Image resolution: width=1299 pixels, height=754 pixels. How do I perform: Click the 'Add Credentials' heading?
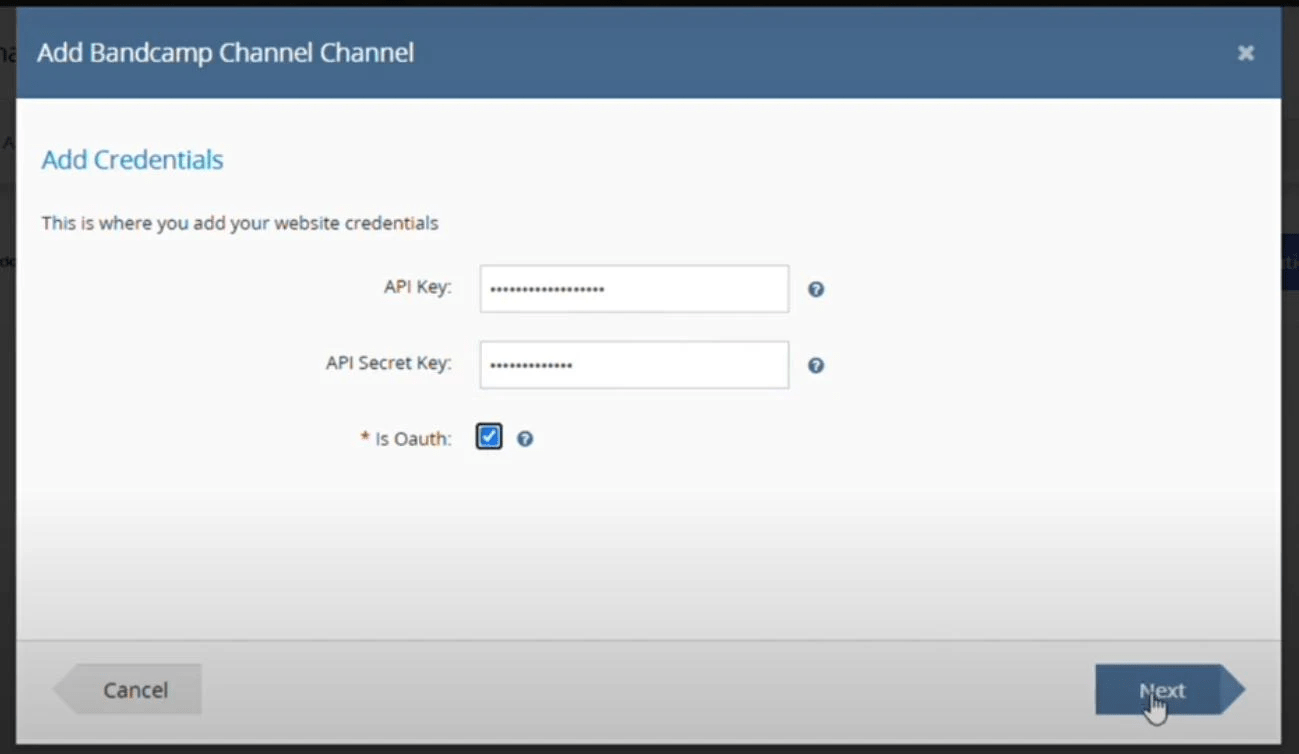[x=132, y=160]
